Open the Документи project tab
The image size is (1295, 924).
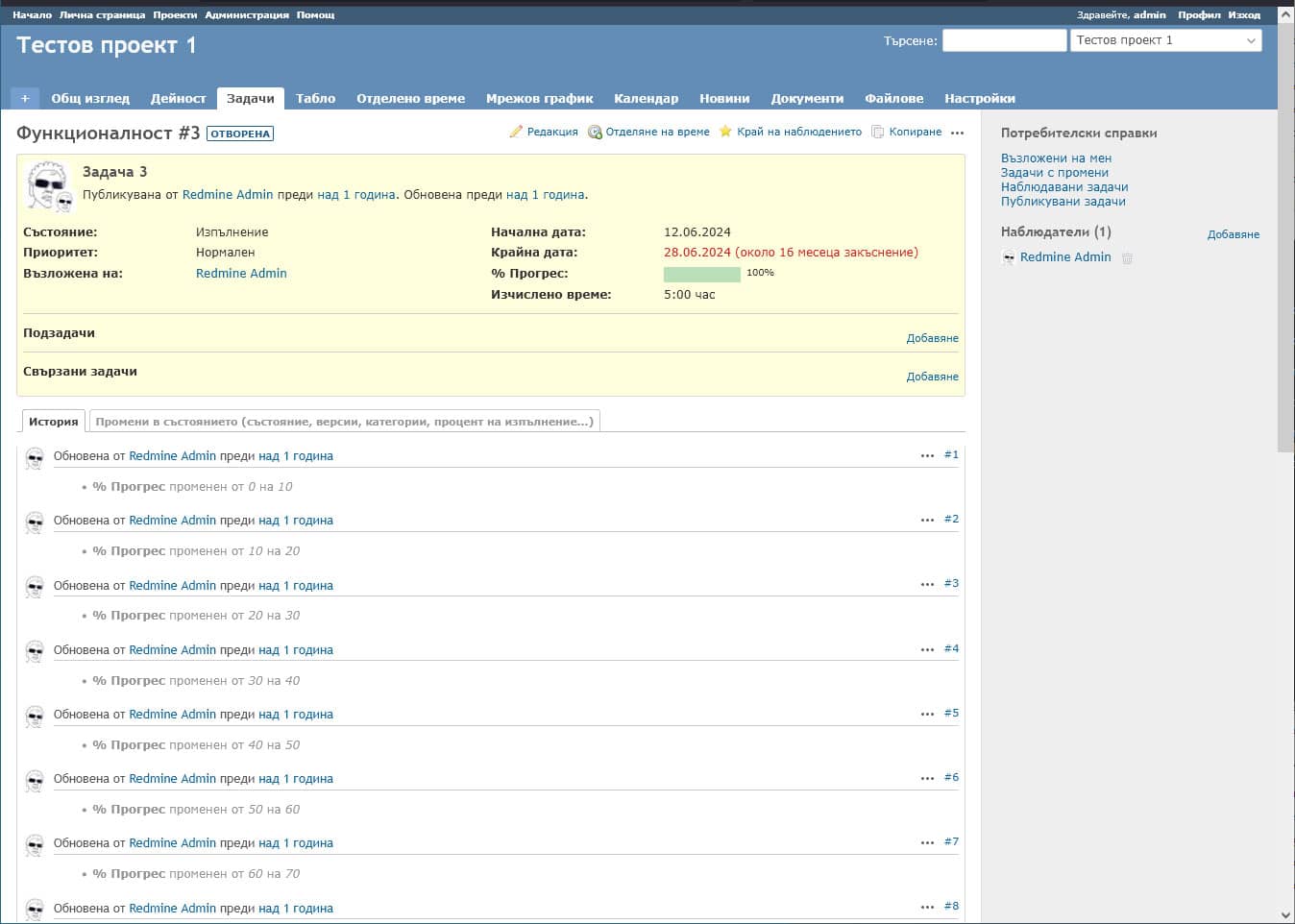807,98
